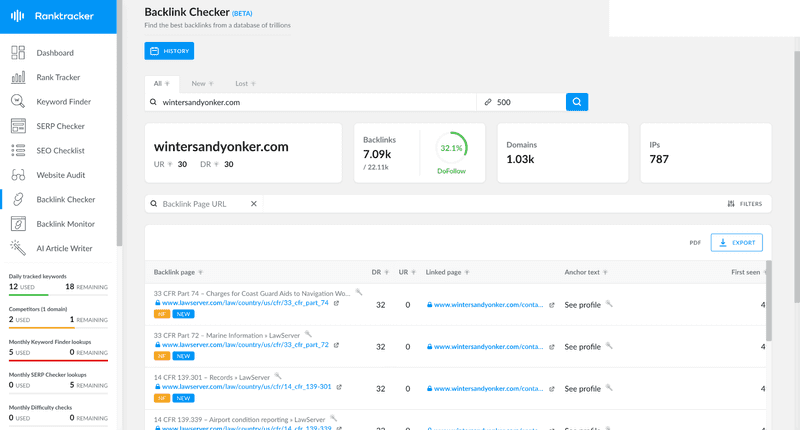
Task: Click the results table vertical scrollbar
Action: click(769, 301)
